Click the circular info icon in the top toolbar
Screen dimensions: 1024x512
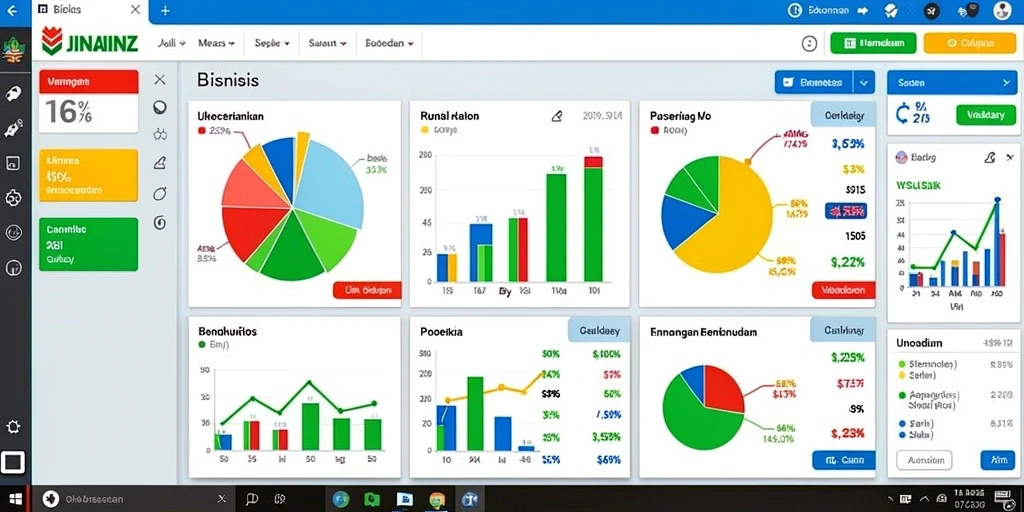click(x=809, y=44)
